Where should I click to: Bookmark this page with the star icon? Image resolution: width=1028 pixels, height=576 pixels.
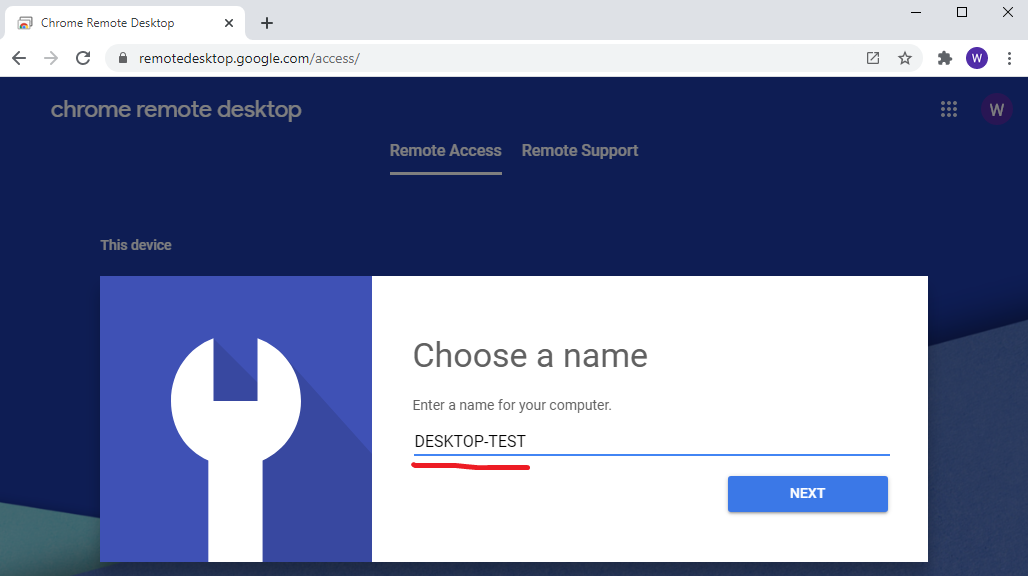click(x=905, y=58)
